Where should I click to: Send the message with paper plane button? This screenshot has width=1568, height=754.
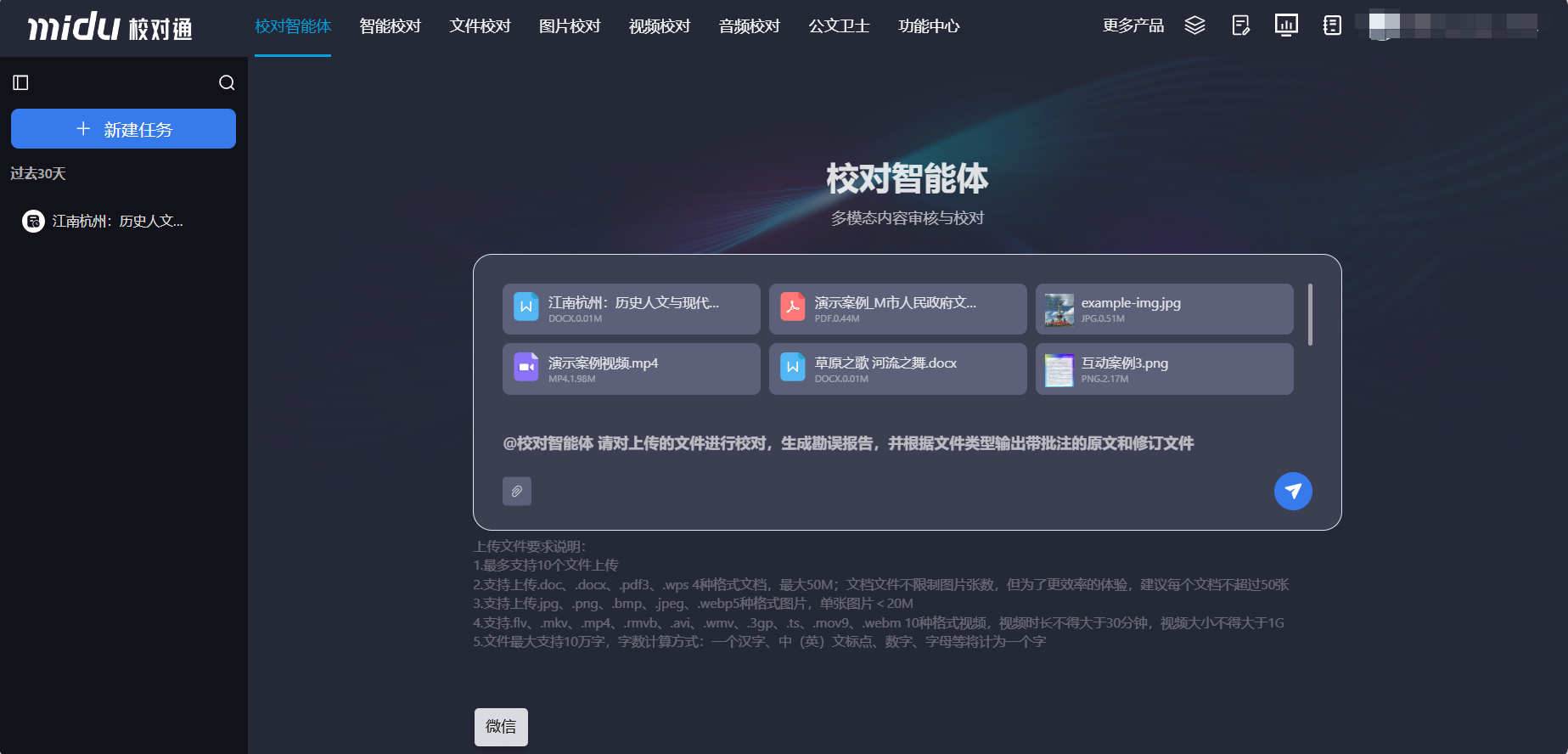pyautogui.click(x=1293, y=491)
